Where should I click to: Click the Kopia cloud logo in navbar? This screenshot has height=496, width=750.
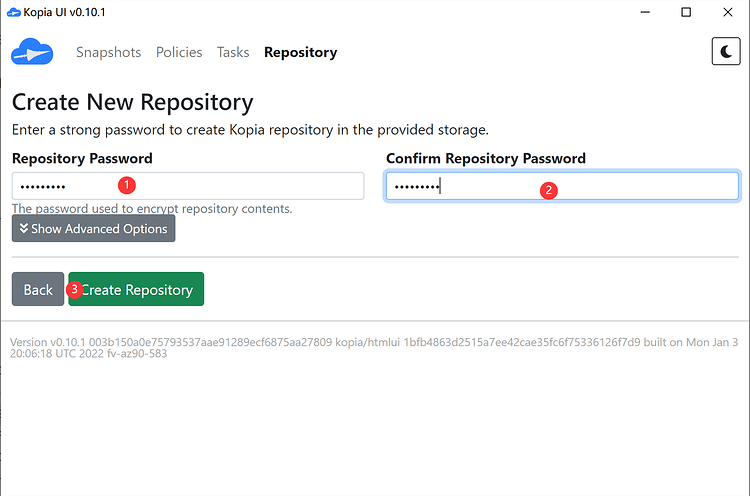pos(31,52)
